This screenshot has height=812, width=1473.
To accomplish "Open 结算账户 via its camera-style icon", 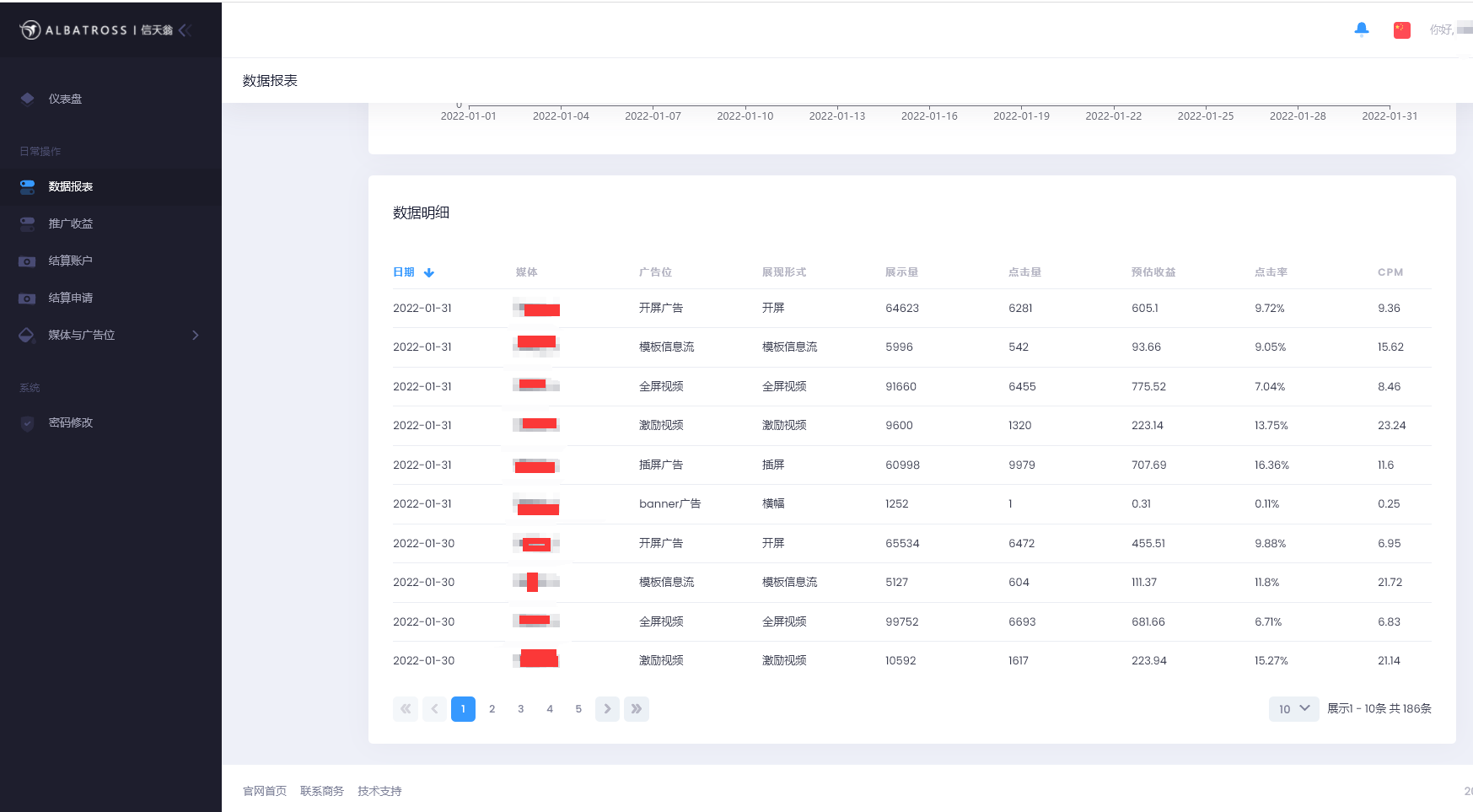I will click(27, 261).
